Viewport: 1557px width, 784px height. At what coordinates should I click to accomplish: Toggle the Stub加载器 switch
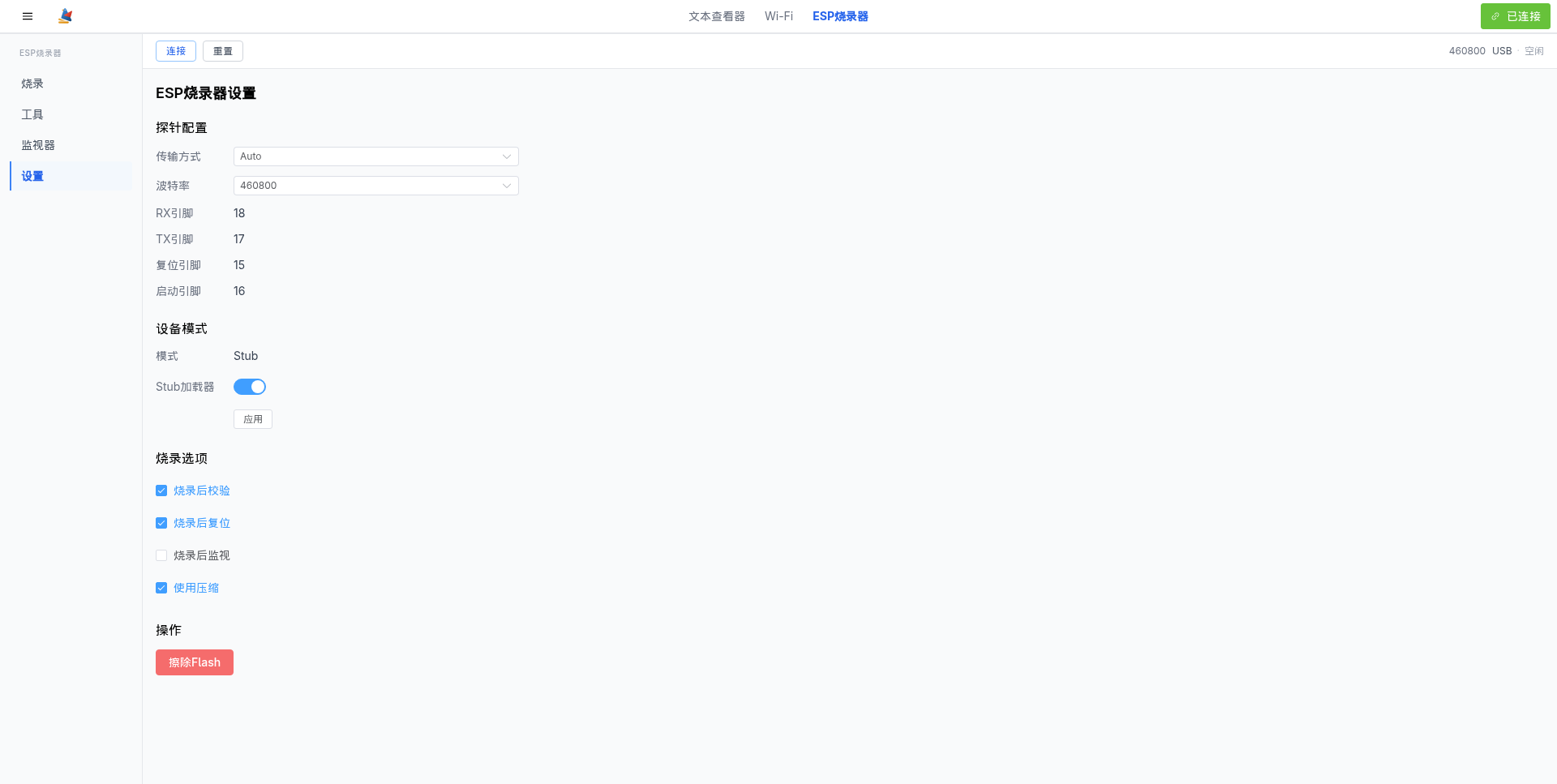pyautogui.click(x=250, y=387)
